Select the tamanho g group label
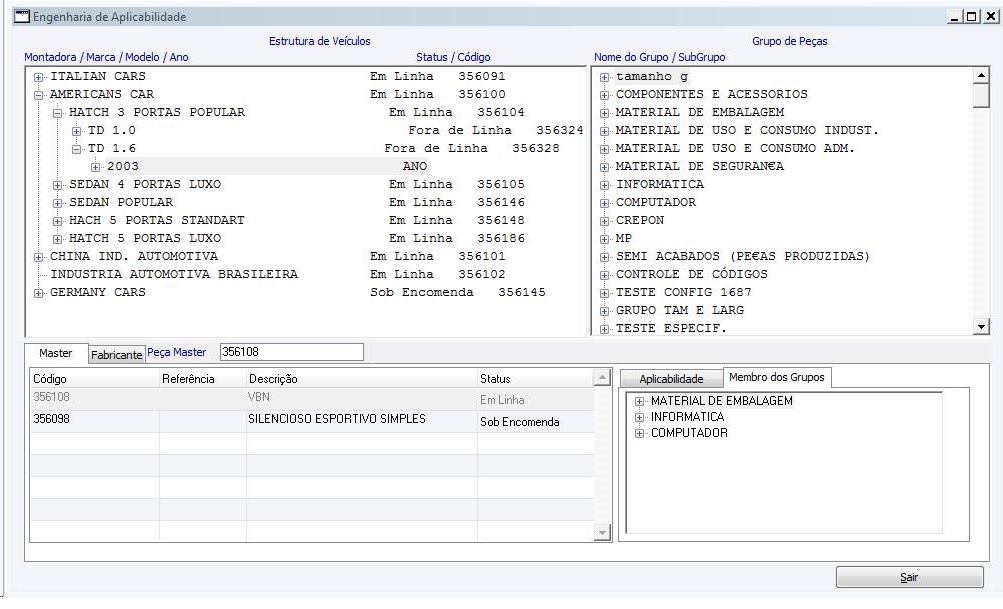The height and width of the screenshot is (609, 1003). pos(652,77)
